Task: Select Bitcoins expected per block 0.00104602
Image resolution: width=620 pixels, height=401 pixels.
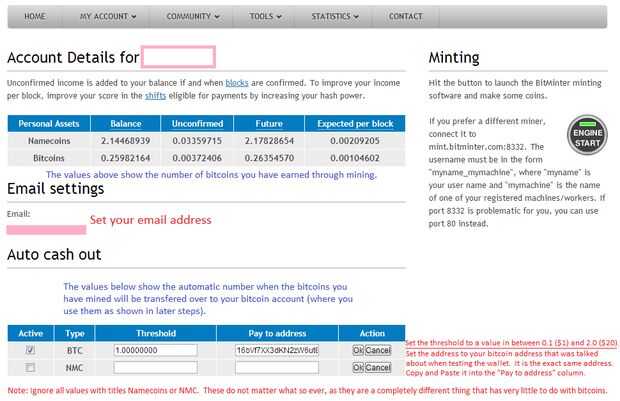Action: [355, 158]
